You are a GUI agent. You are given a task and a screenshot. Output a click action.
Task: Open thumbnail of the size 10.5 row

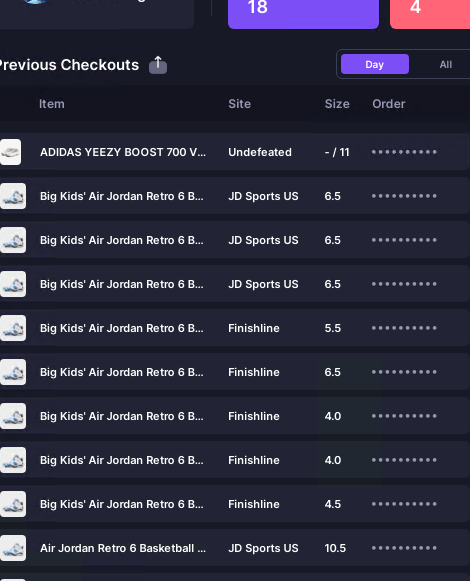coord(13,548)
